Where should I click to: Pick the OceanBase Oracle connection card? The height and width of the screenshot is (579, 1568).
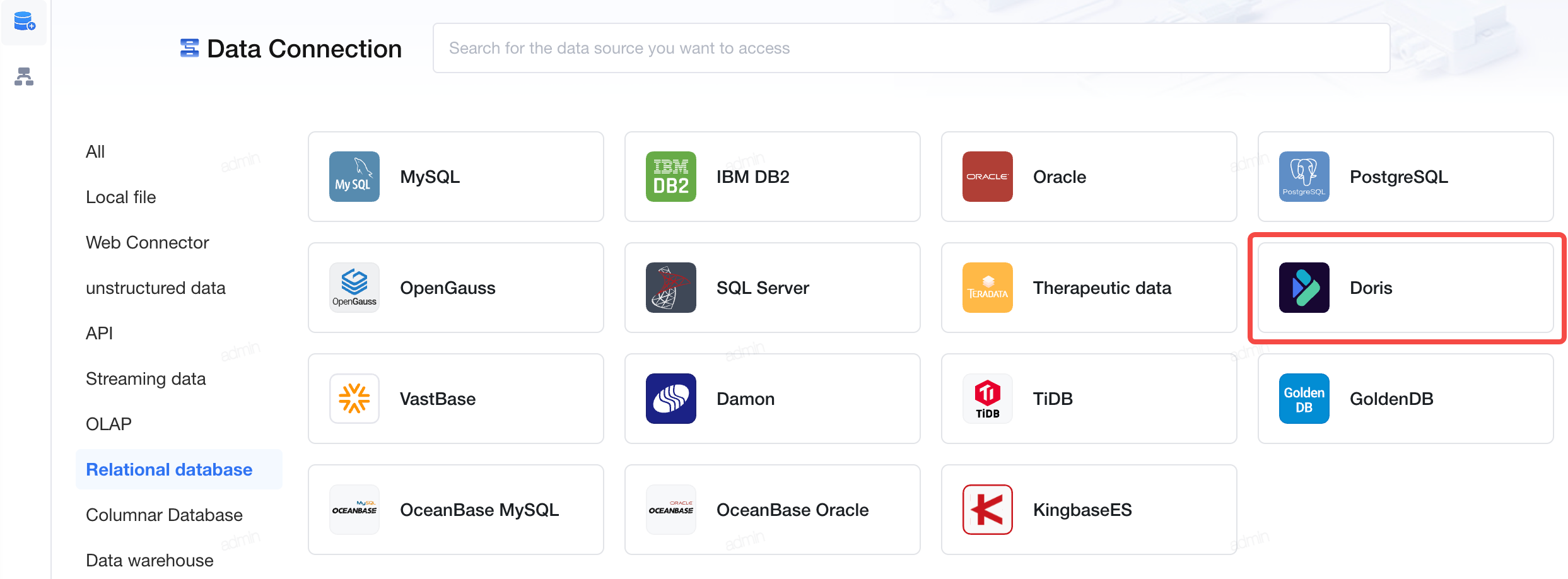tap(773, 510)
